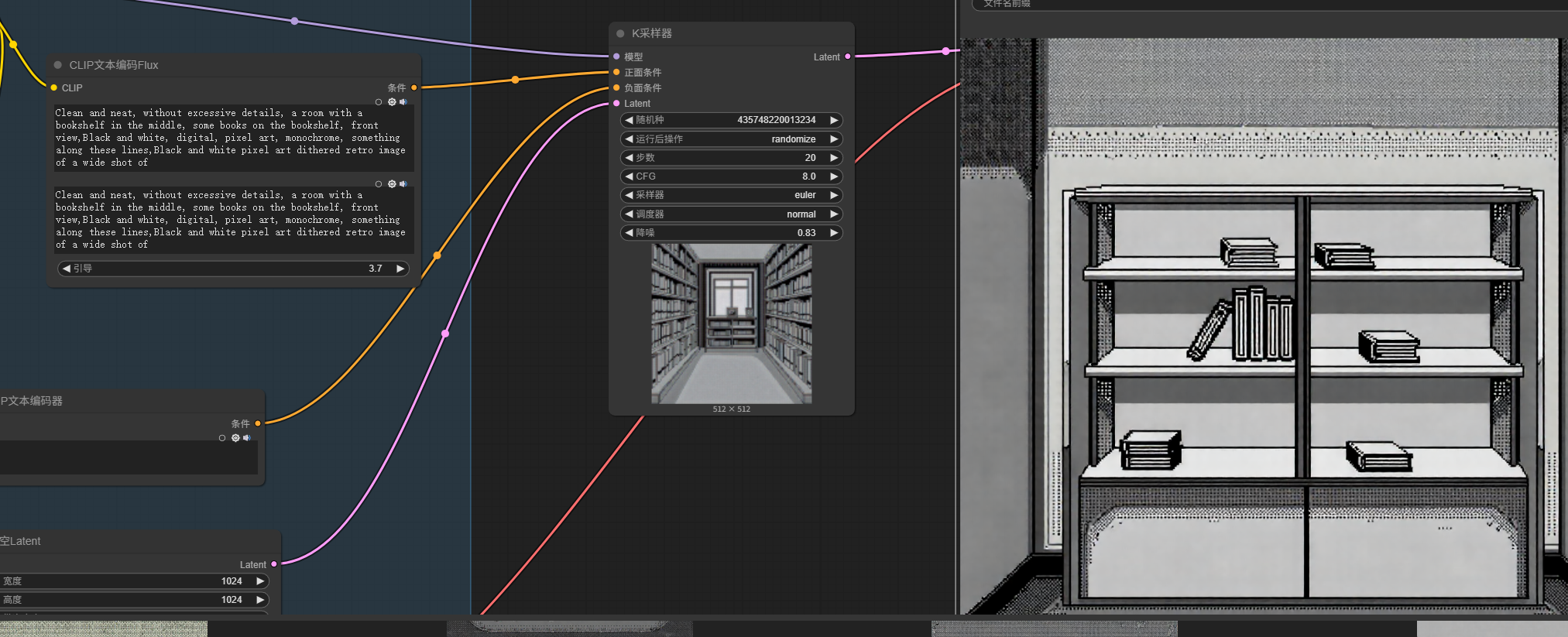Click the 模型 input port on K采样器
The image size is (1568, 637).
616,57
